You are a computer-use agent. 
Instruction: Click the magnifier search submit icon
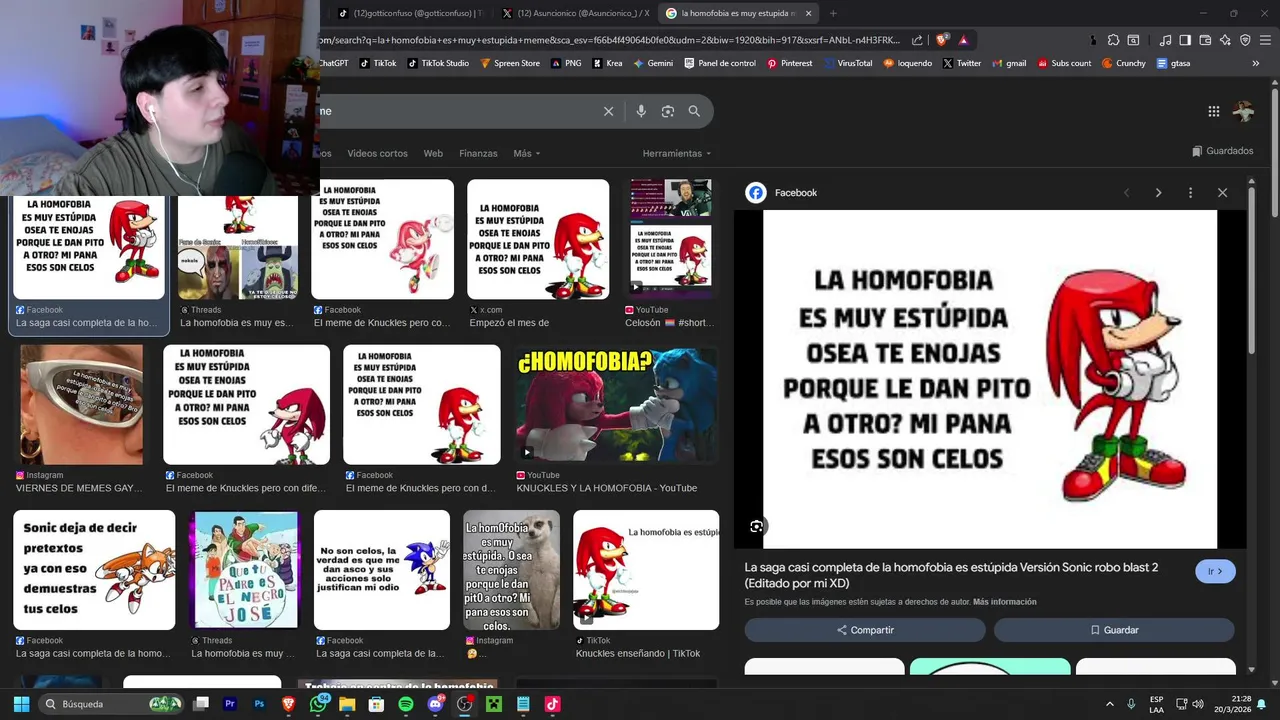point(694,111)
